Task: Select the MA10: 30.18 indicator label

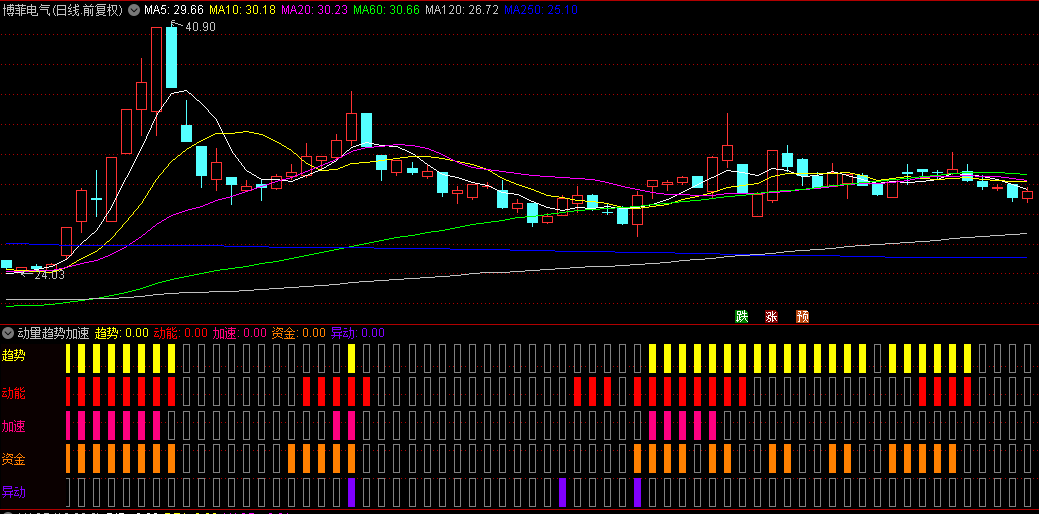Action: (243, 9)
